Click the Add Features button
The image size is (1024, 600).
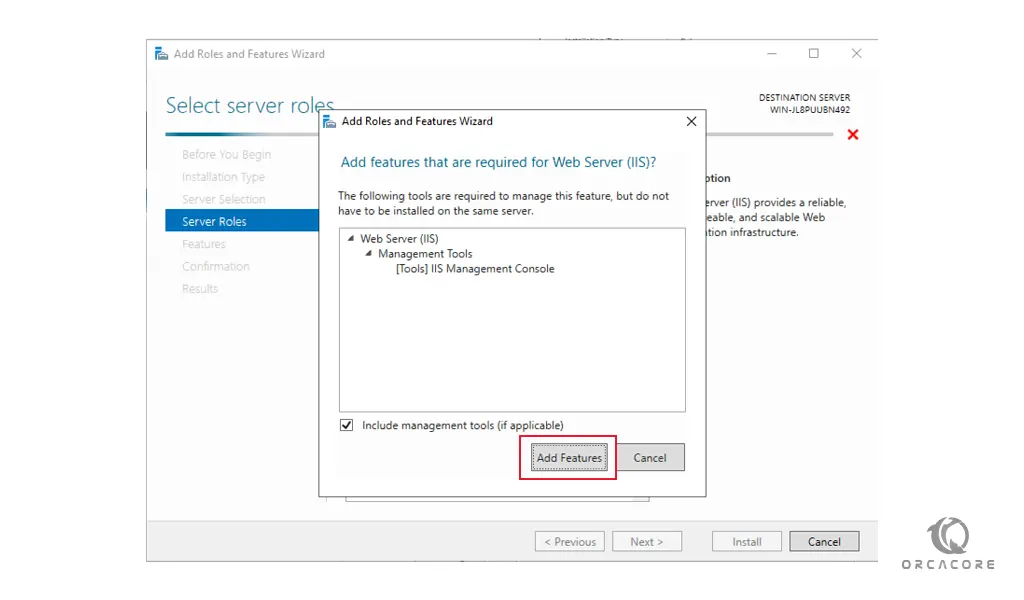tap(569, 458)
